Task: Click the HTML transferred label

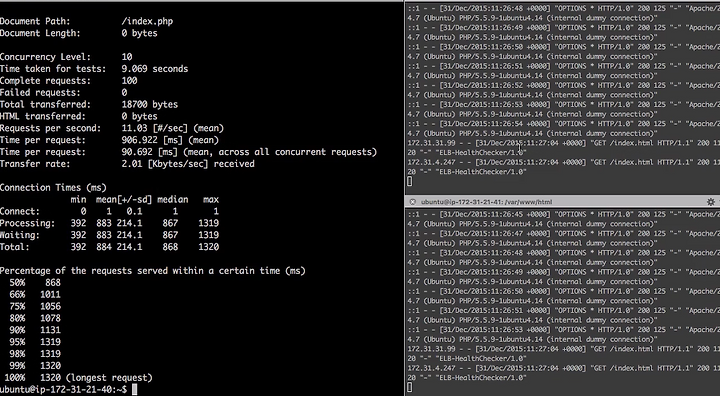Action: click(43, 117)
